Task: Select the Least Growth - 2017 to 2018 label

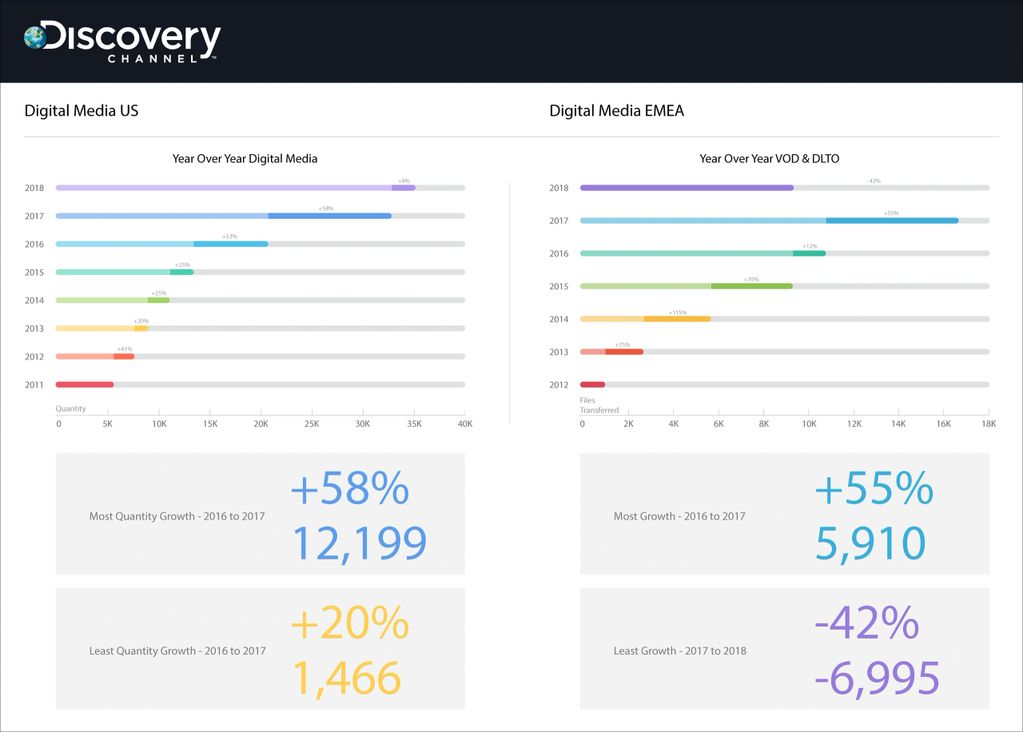Action: point(680,650)
